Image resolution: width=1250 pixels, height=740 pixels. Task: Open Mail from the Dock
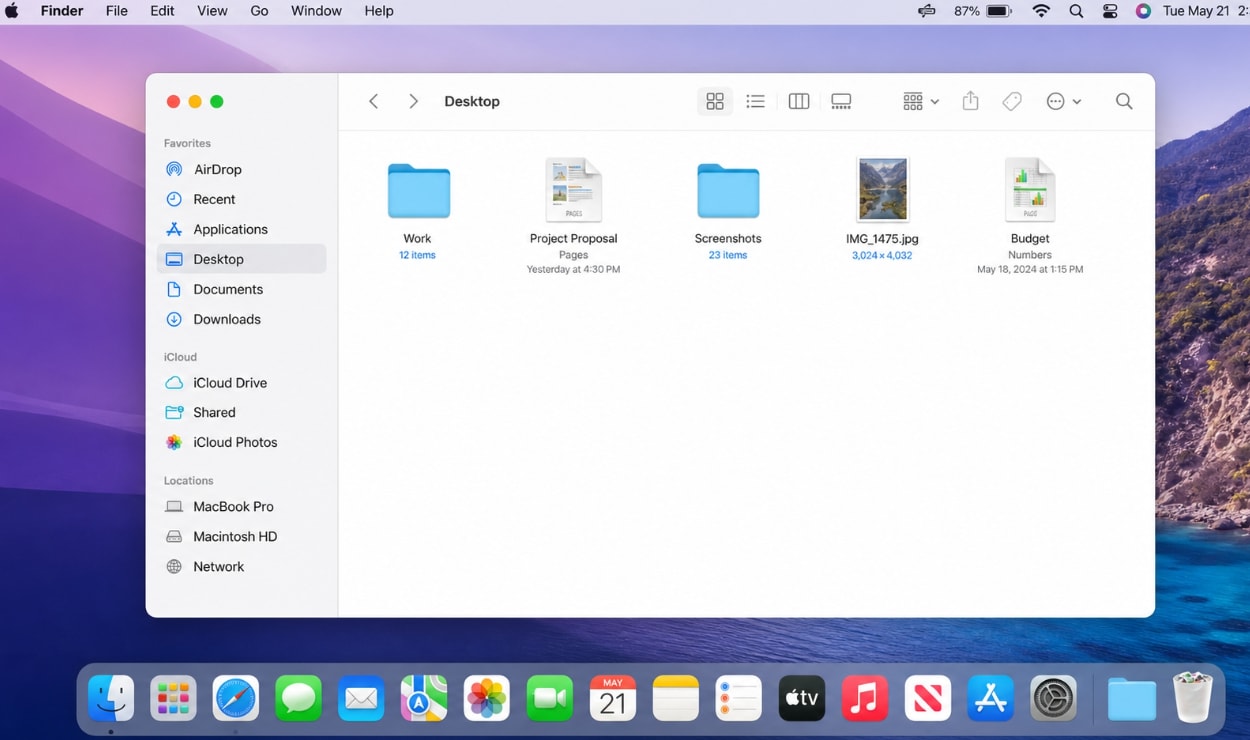(x=361, y=698)
